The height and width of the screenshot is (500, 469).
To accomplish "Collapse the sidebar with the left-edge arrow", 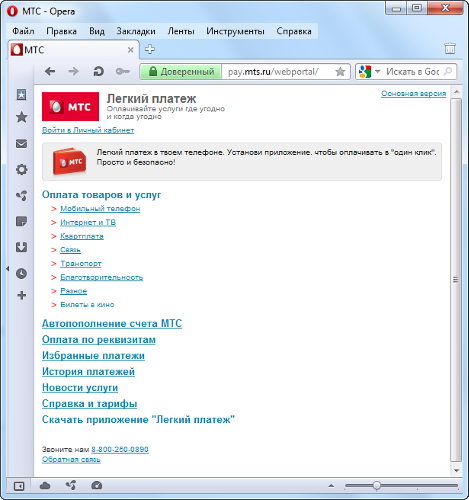I will coord(7,268).
